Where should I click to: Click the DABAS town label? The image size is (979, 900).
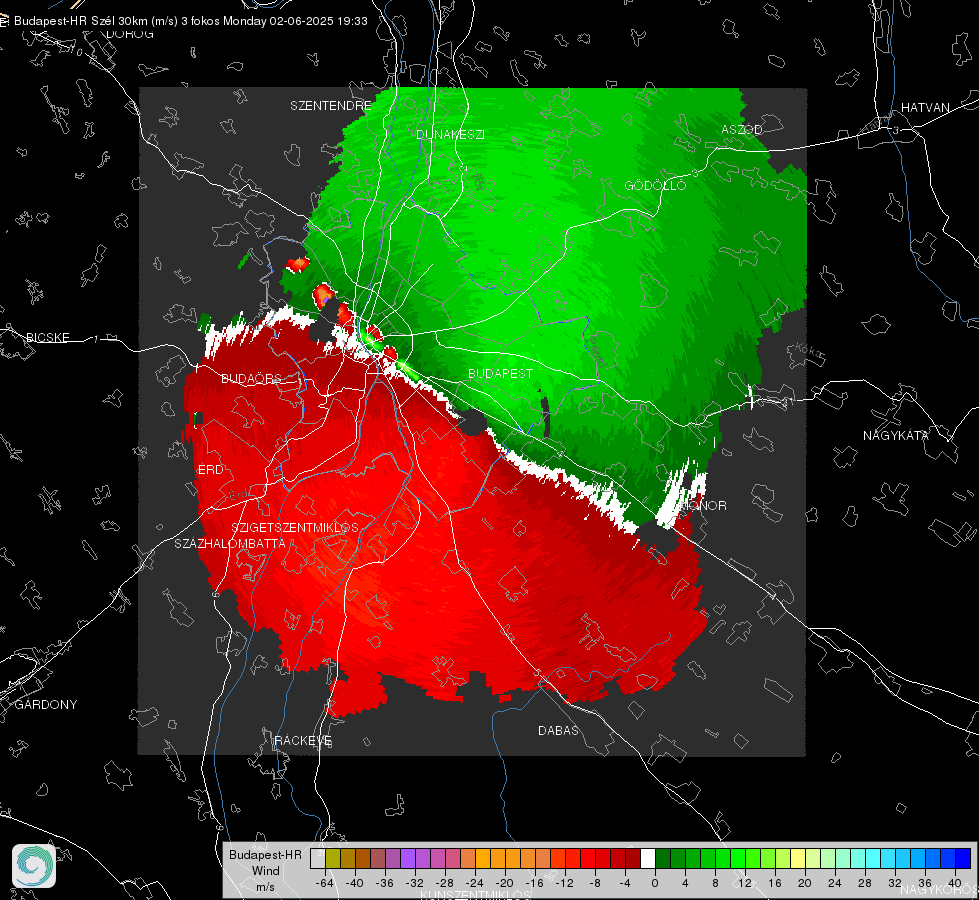click(x=558, y=730)
